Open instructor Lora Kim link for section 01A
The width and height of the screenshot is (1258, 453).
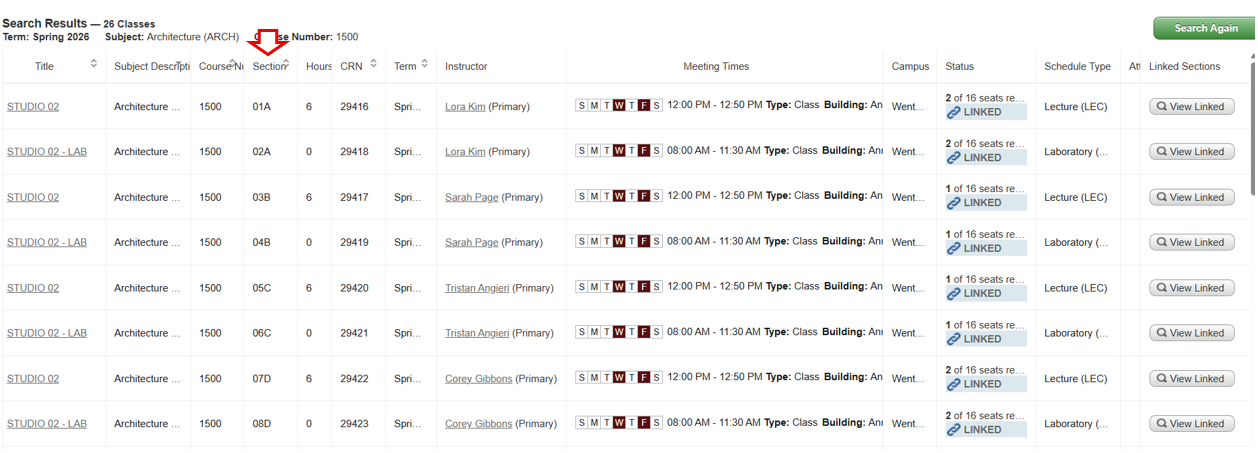[x=465, y=107]
